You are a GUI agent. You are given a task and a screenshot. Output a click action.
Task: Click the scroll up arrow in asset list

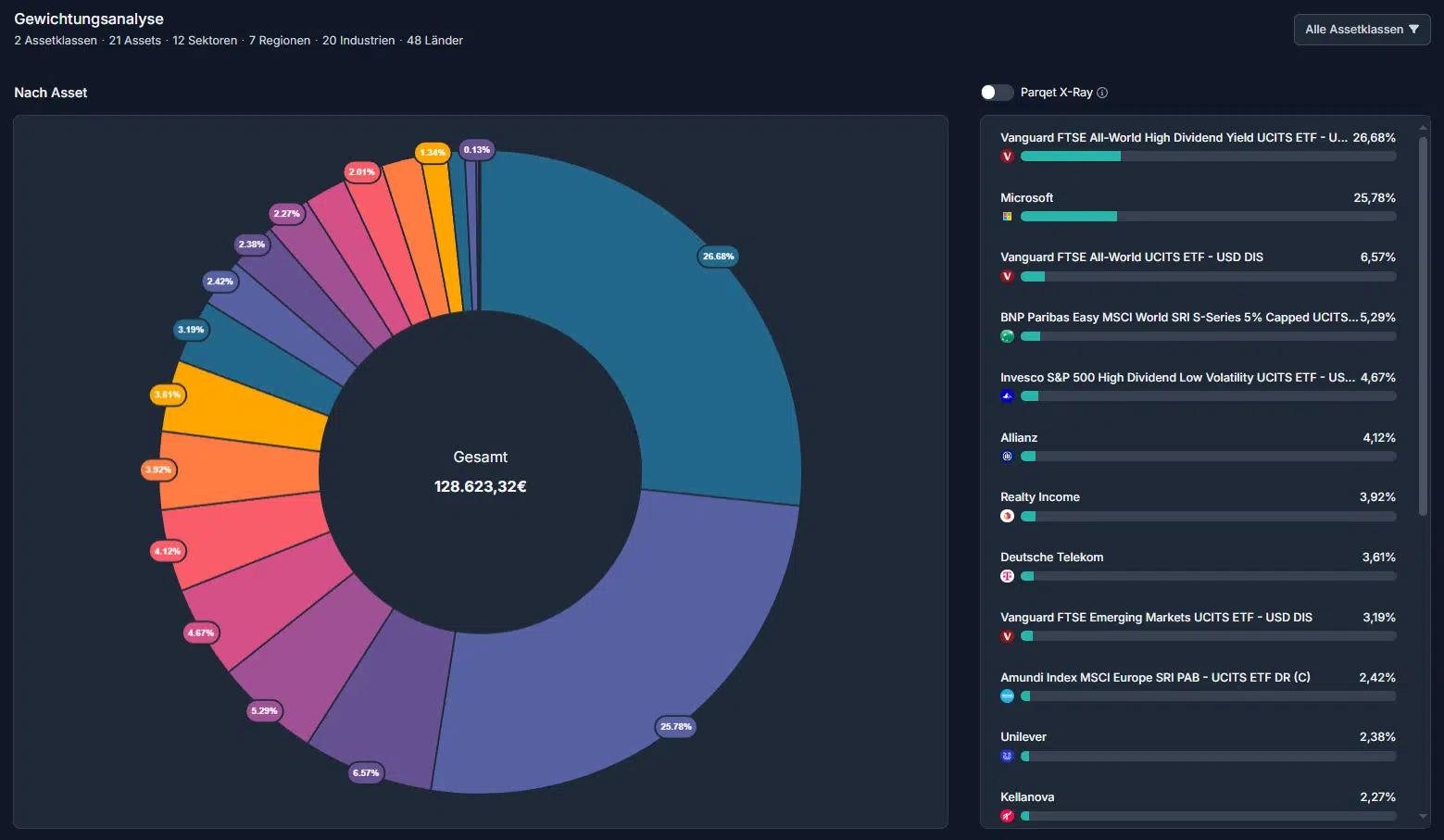(1424, 128)
